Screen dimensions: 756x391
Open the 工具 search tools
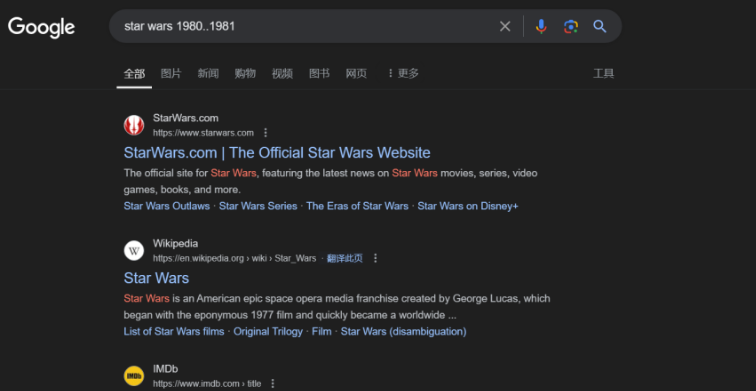[x=603, y=74]
